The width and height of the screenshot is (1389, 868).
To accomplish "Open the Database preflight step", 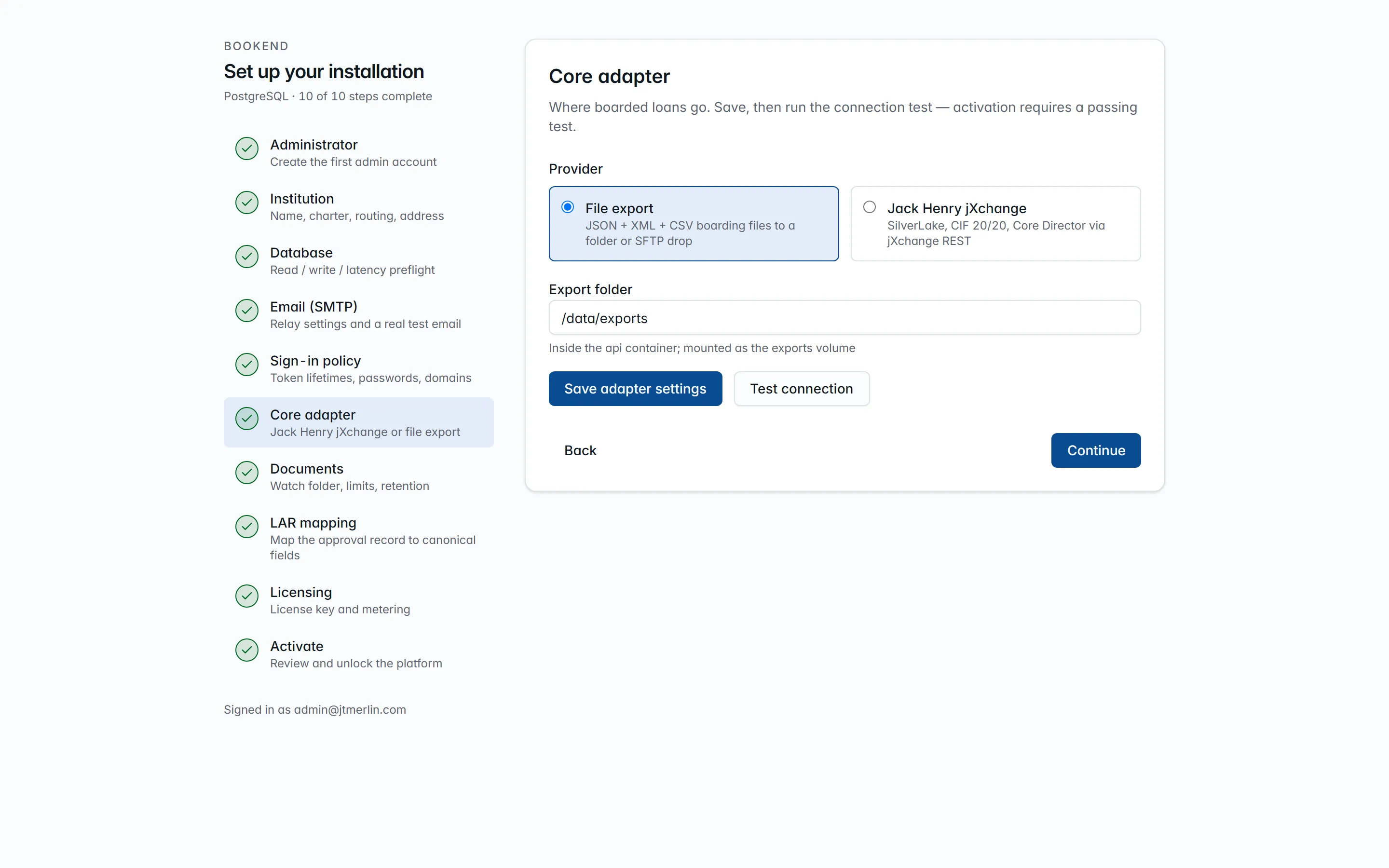I will coord(359,260).
